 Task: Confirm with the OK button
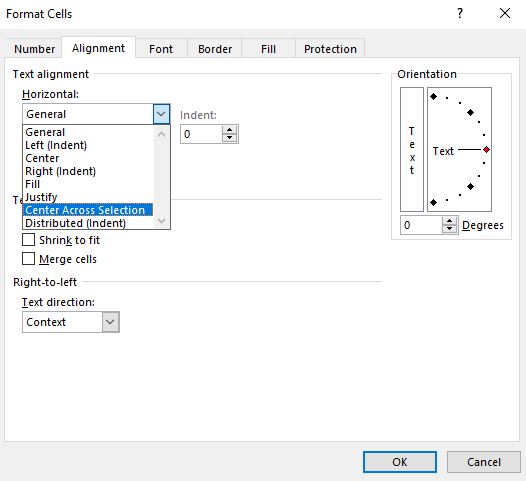pos(400,462)
